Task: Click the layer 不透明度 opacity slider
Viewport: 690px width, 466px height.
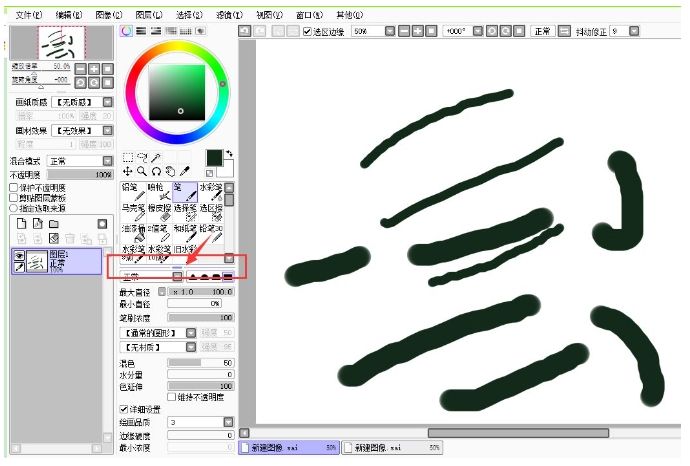Action: [x=80, y=175]
